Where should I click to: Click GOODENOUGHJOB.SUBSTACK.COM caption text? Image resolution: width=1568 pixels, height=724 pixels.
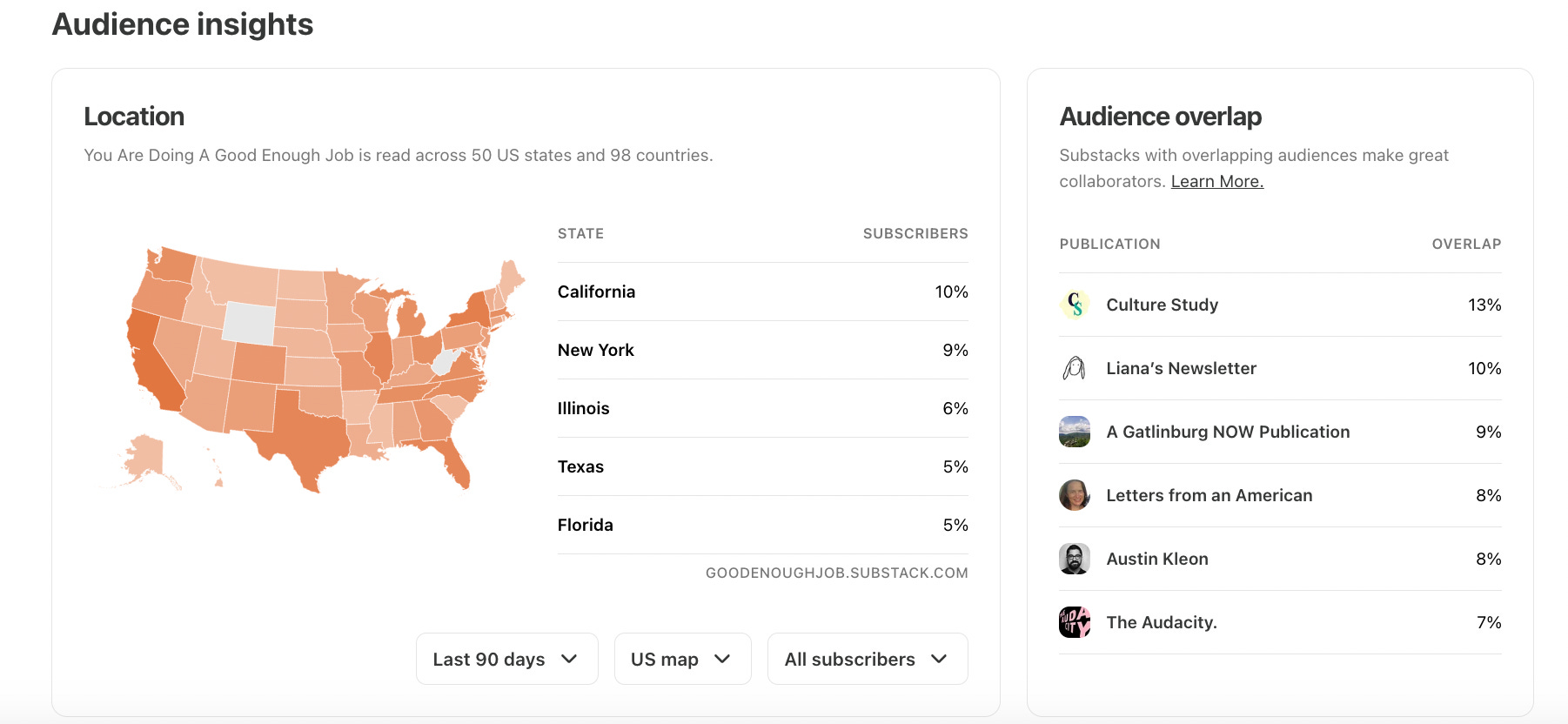(836, 573)
